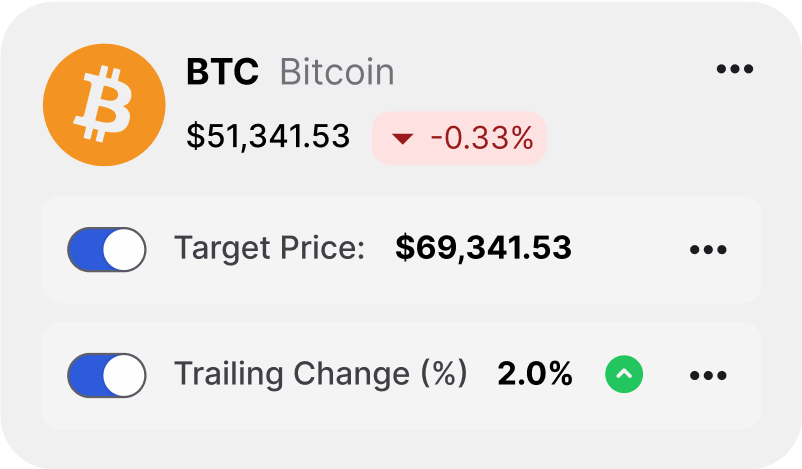Turn off the Trailing Change toggle
Image resolution: width=802 pixels, height=469 pixels.
pos(106,375)
